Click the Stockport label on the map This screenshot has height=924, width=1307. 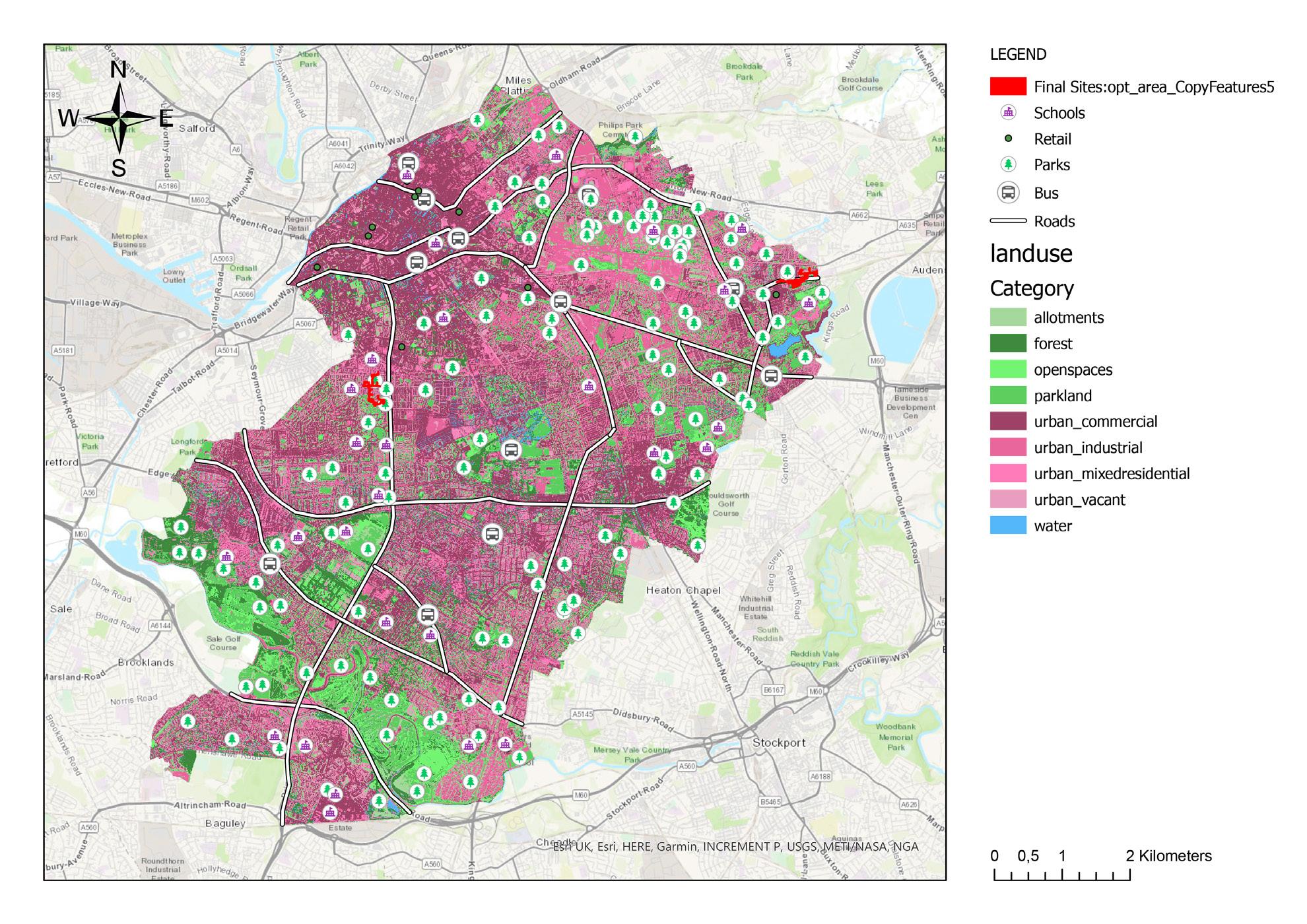click(779, 742)
